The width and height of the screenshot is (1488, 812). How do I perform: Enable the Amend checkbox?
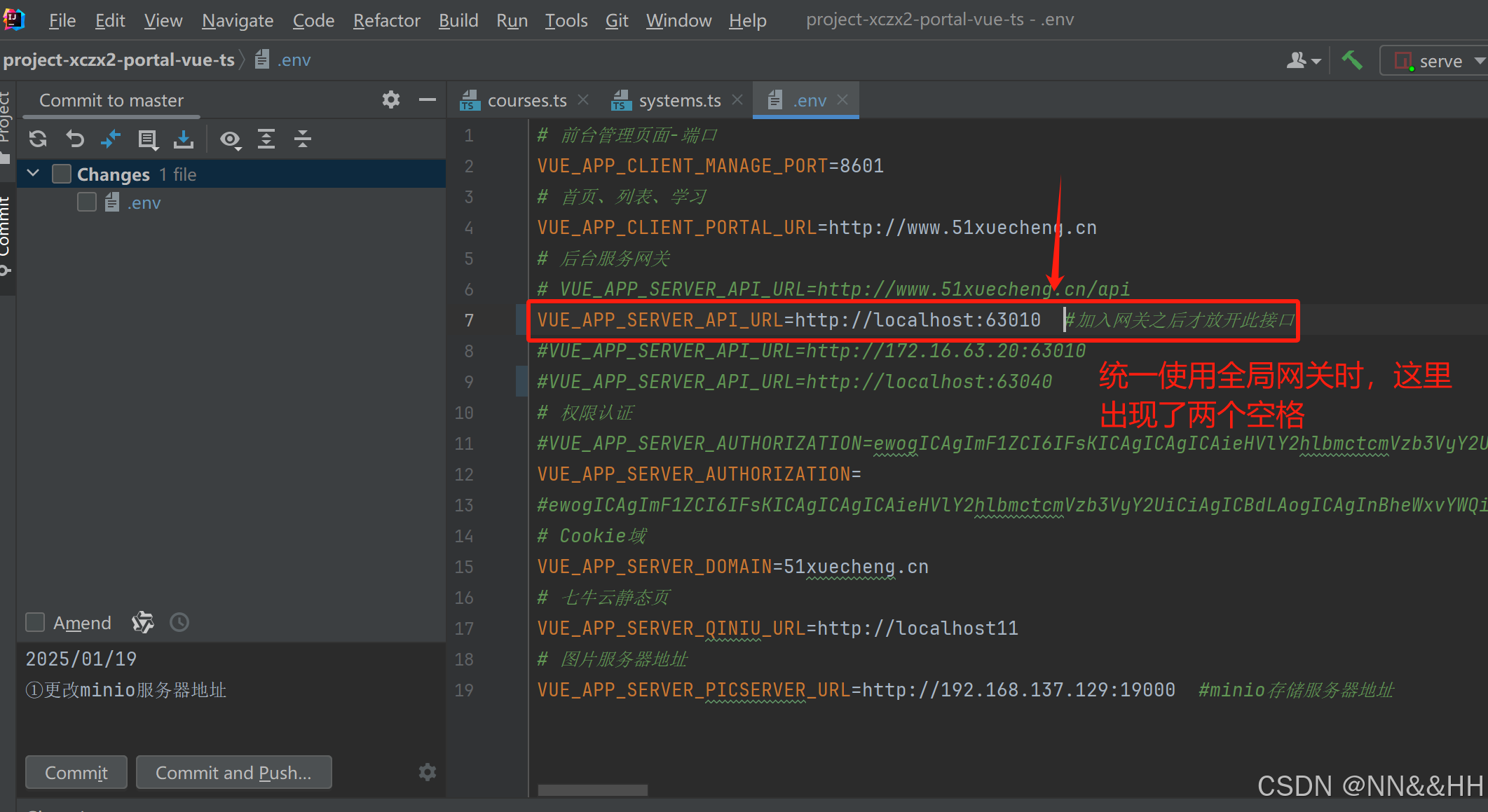coord(35,622)
